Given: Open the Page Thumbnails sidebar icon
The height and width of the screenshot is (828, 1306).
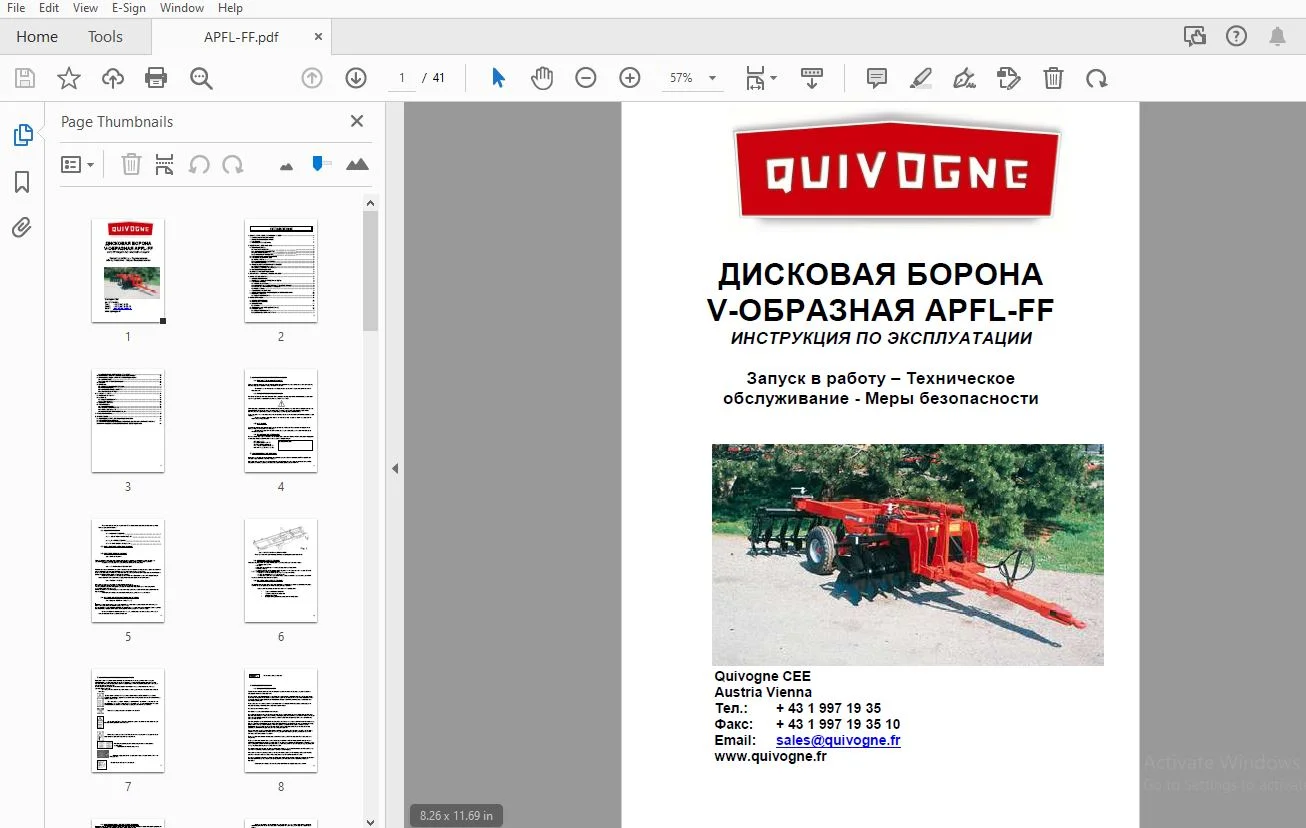Looking at the screenshot, I should coord(22,135).
